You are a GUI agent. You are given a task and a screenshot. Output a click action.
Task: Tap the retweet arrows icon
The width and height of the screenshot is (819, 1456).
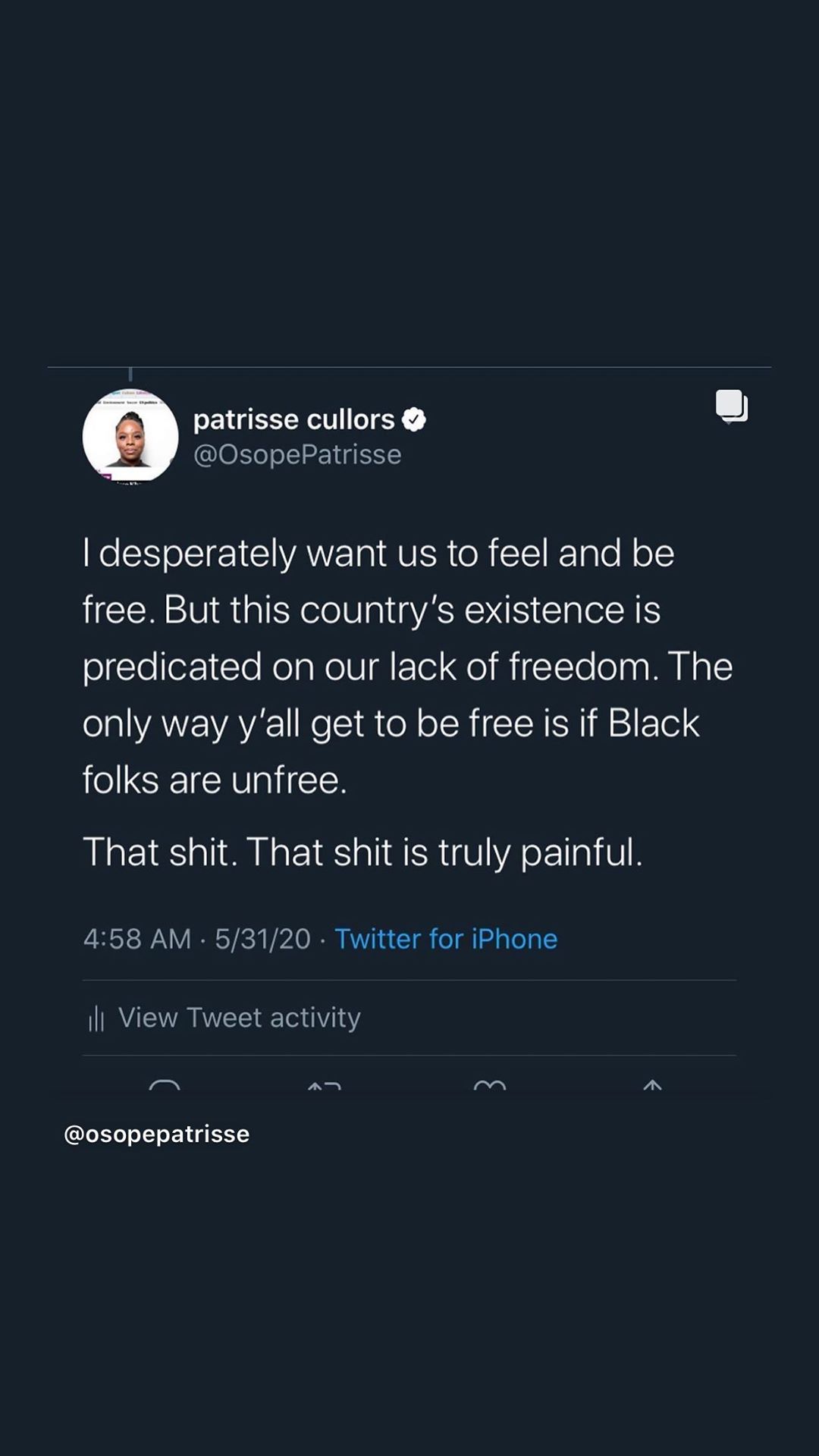click(x=325, y=1087)
